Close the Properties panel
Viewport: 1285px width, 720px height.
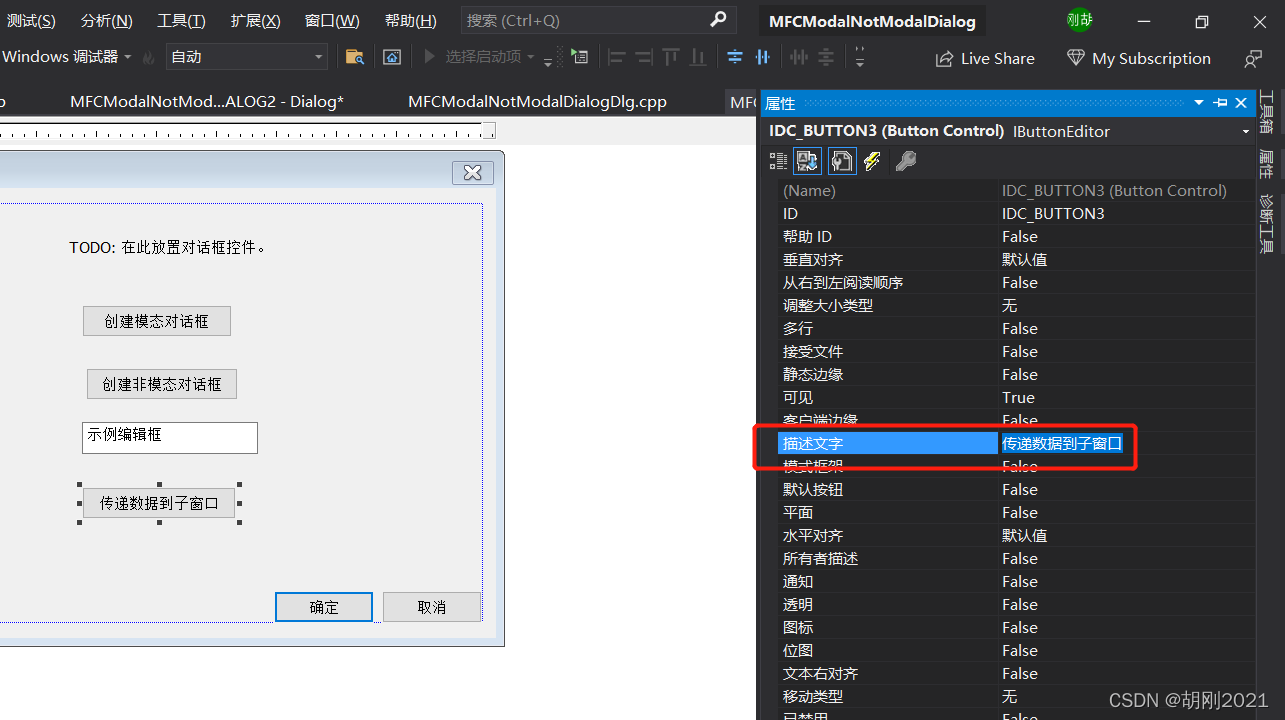(x=1241, y=102)
